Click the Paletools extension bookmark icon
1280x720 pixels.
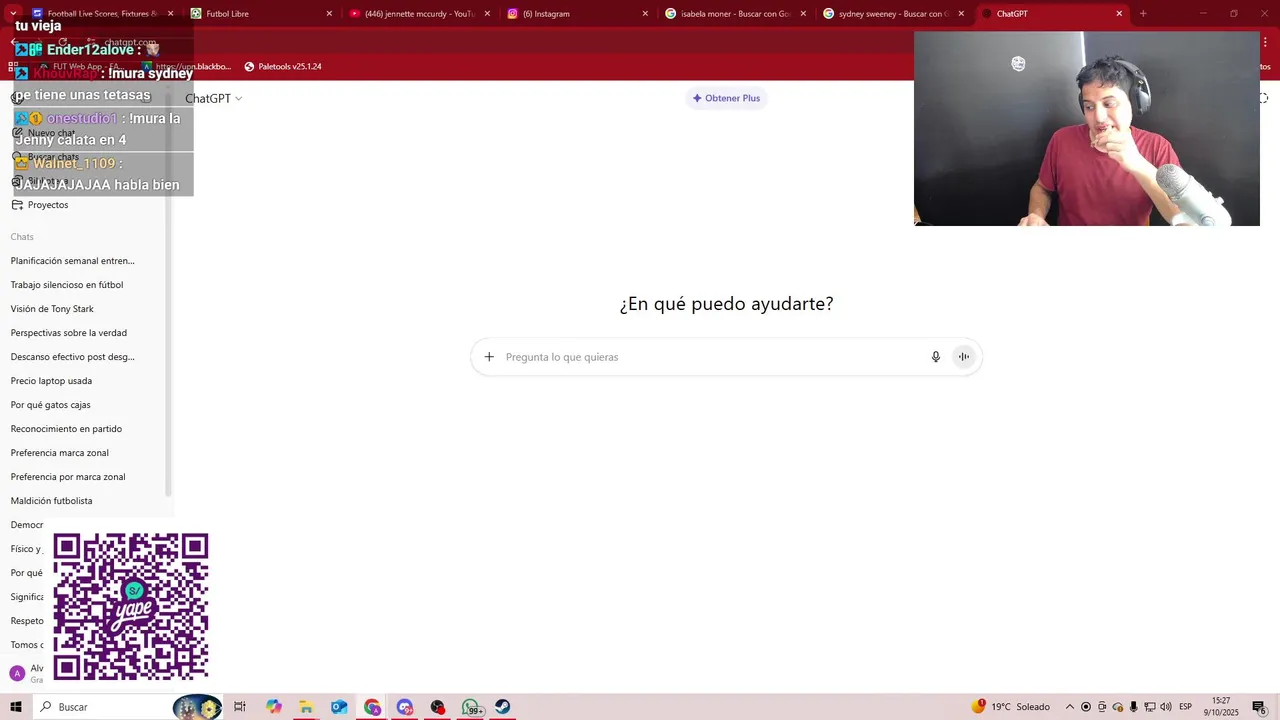tap(250, 67)
